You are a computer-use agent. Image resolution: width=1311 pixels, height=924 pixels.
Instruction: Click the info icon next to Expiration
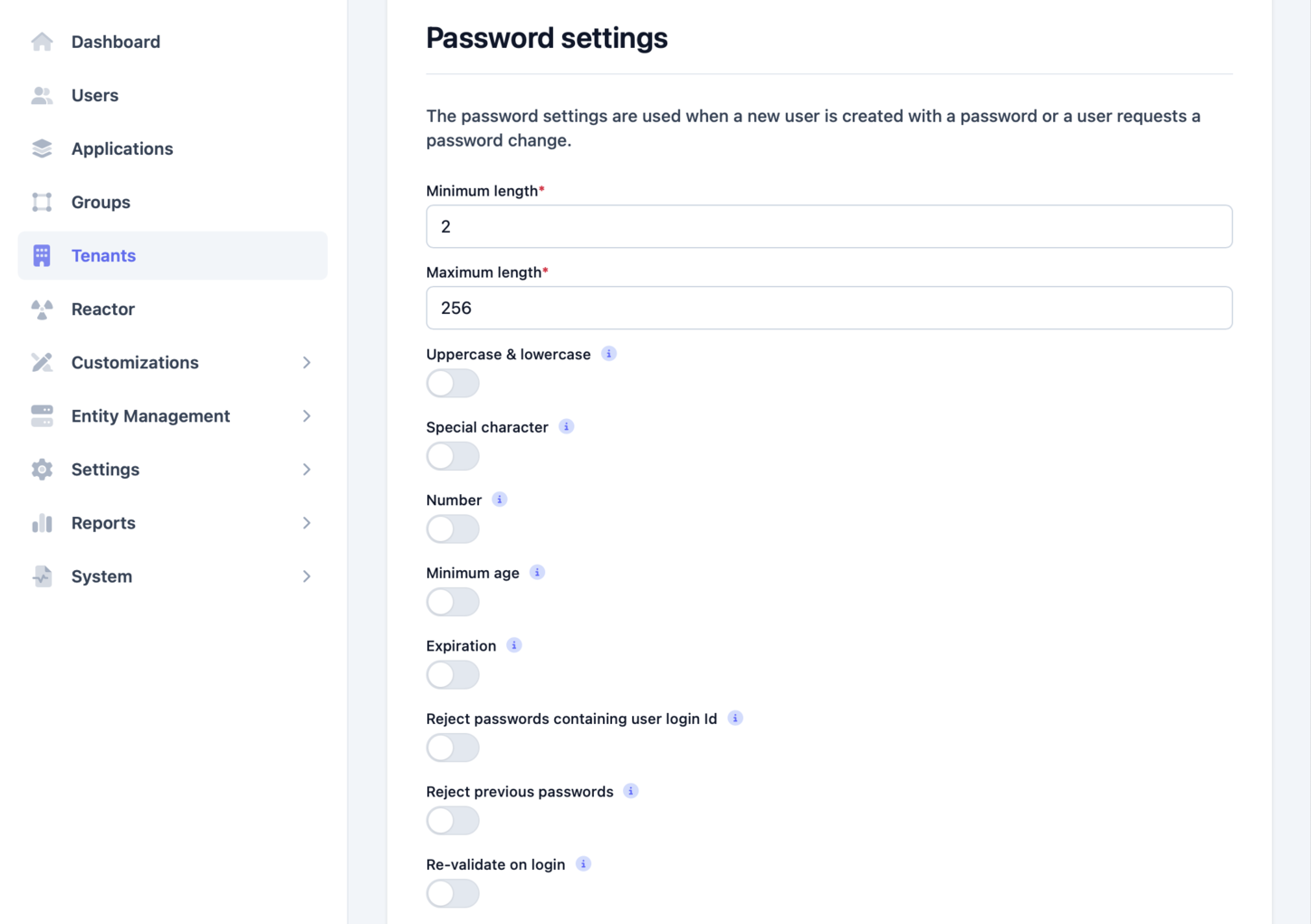pyautogui.click(x=513, y=644)
